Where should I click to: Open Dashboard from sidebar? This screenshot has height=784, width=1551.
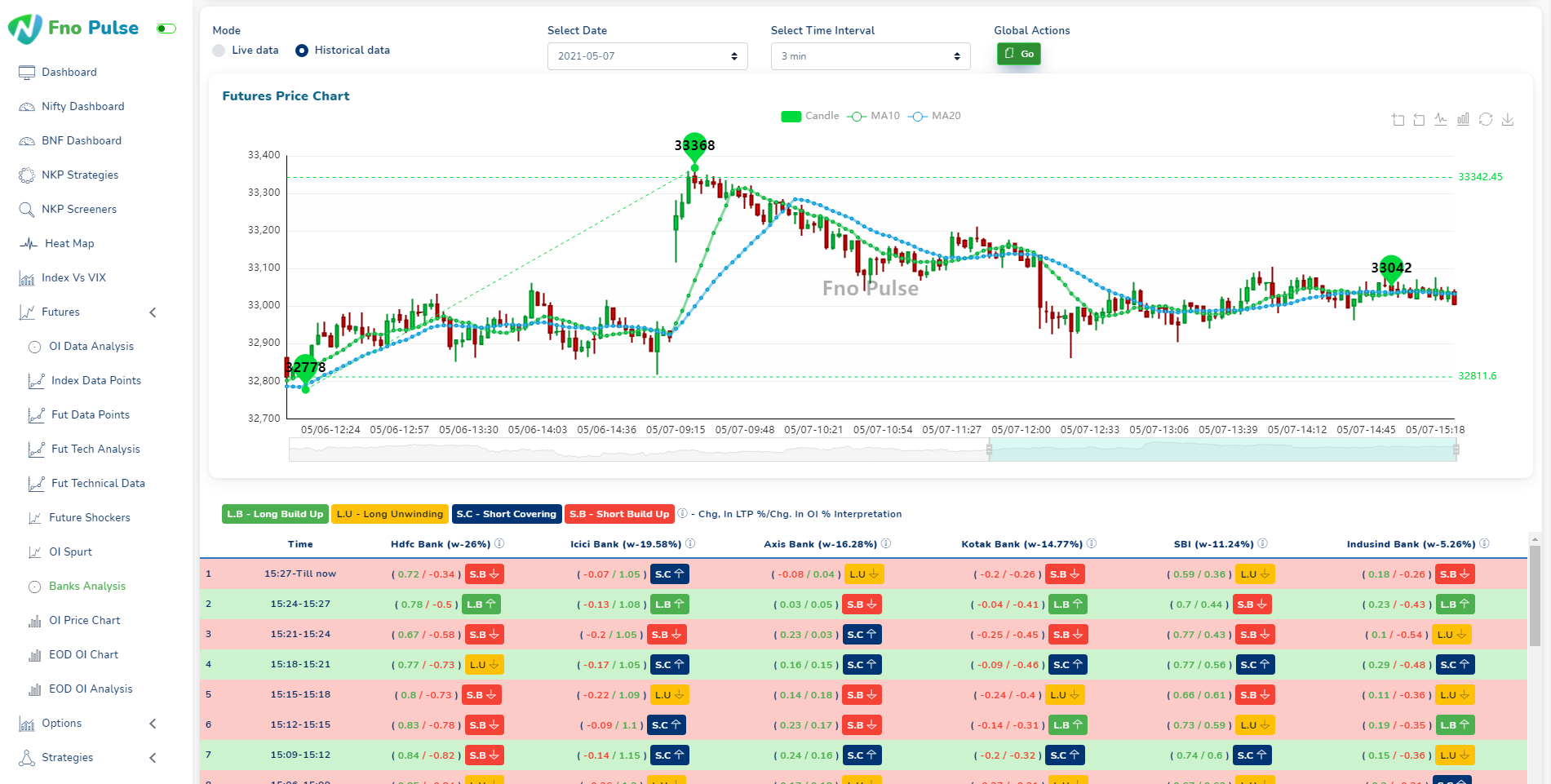coord(69,72)
